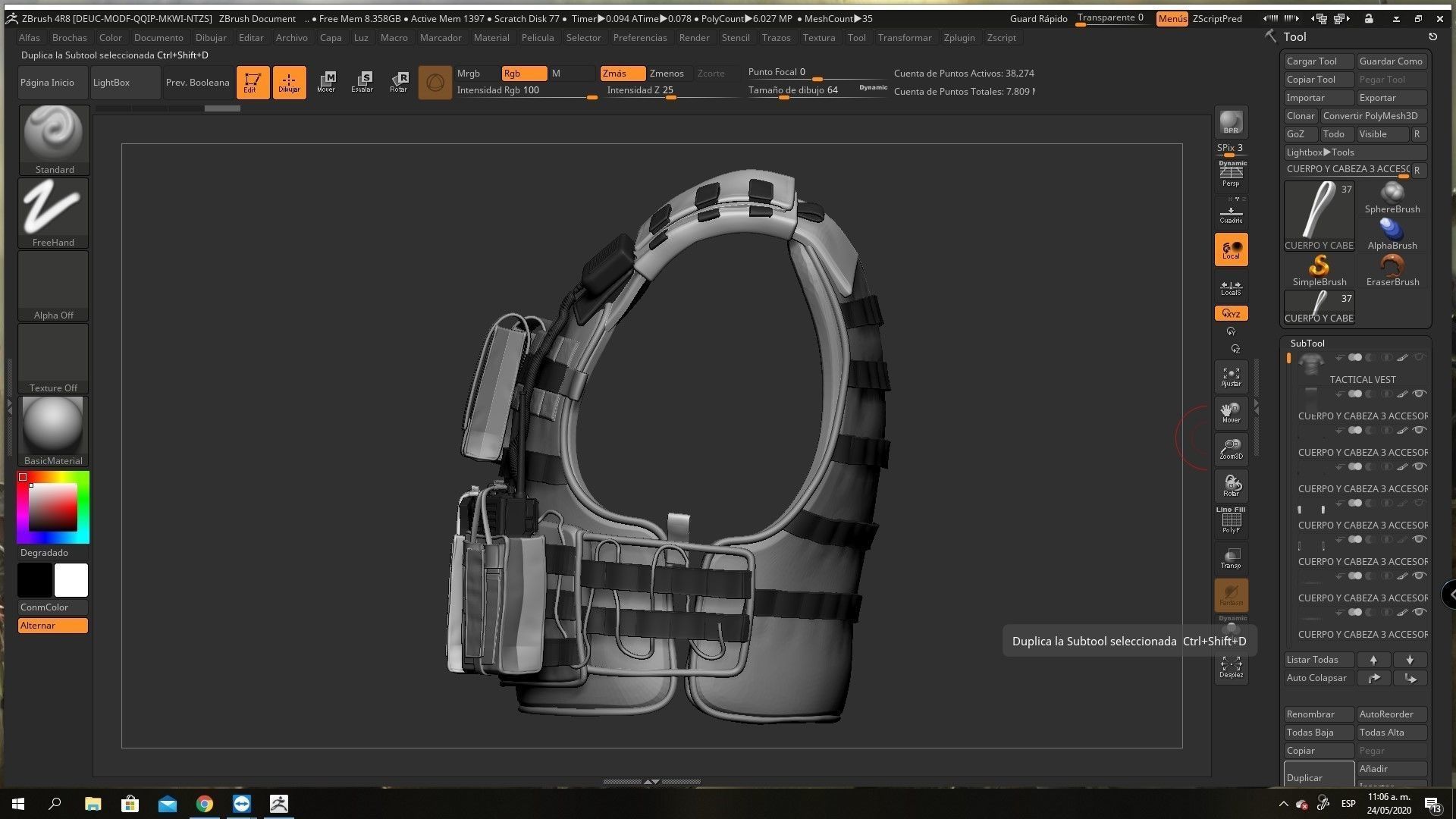Adjust the Intensidad Z slider
This screenshot has width=1456, height=819.
tap(673, 91)
